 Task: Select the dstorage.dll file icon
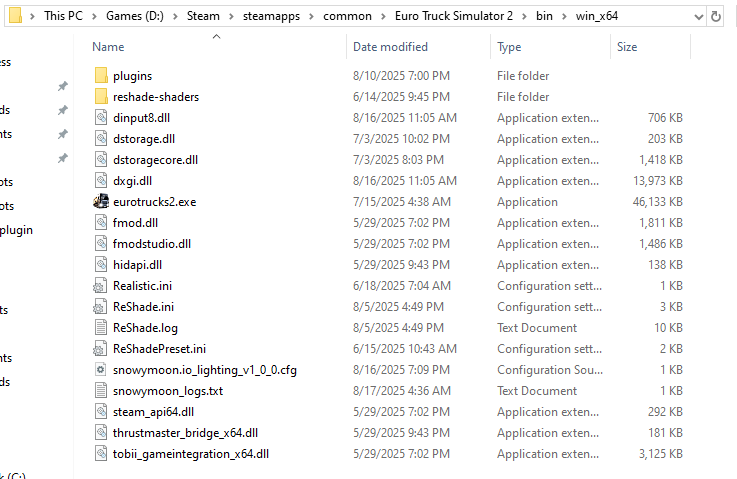point(101,139)
